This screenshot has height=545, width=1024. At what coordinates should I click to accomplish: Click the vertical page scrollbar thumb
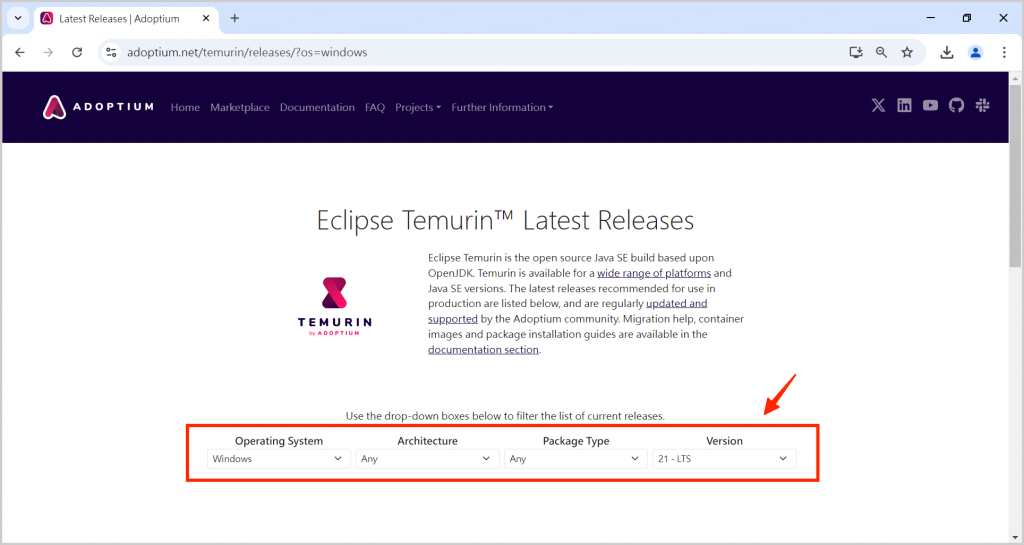pyautogui.click(x=1014, y=176)
